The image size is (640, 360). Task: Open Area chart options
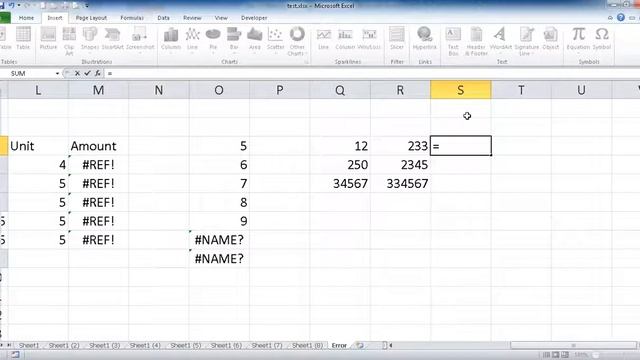point(255,40)
